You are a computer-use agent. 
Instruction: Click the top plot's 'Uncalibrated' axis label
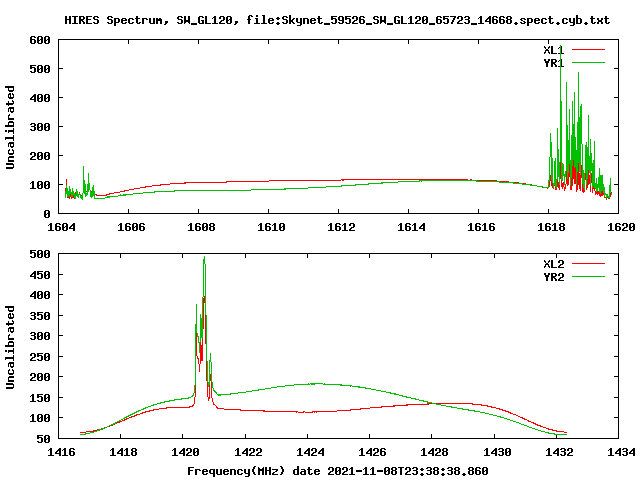10,127
